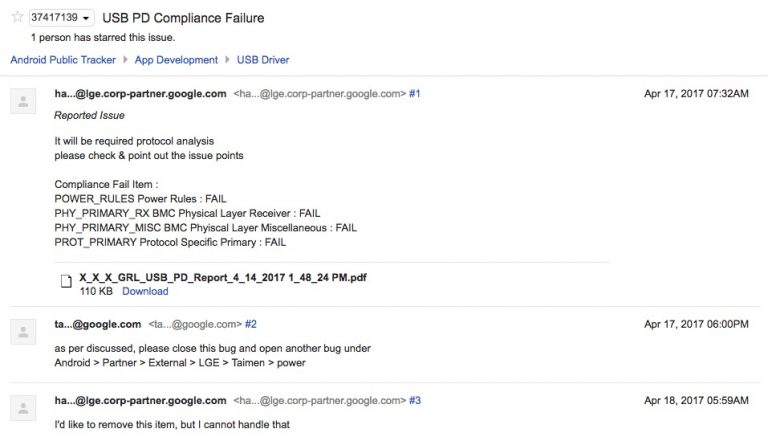Download the GRL USB PD report PDF
This screenshot has height=441, width=768.
145,291
